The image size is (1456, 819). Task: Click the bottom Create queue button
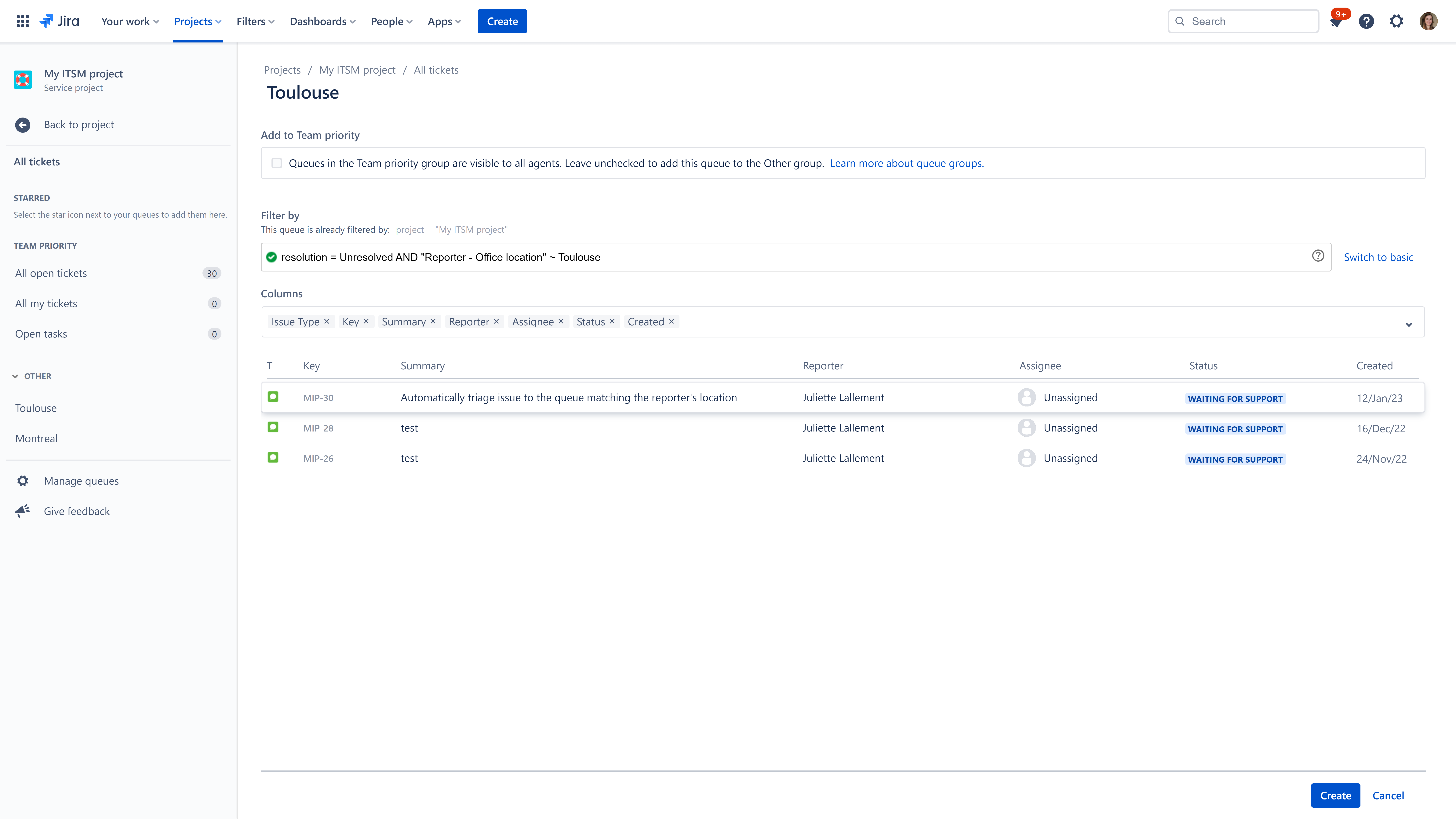[1335, 795]
